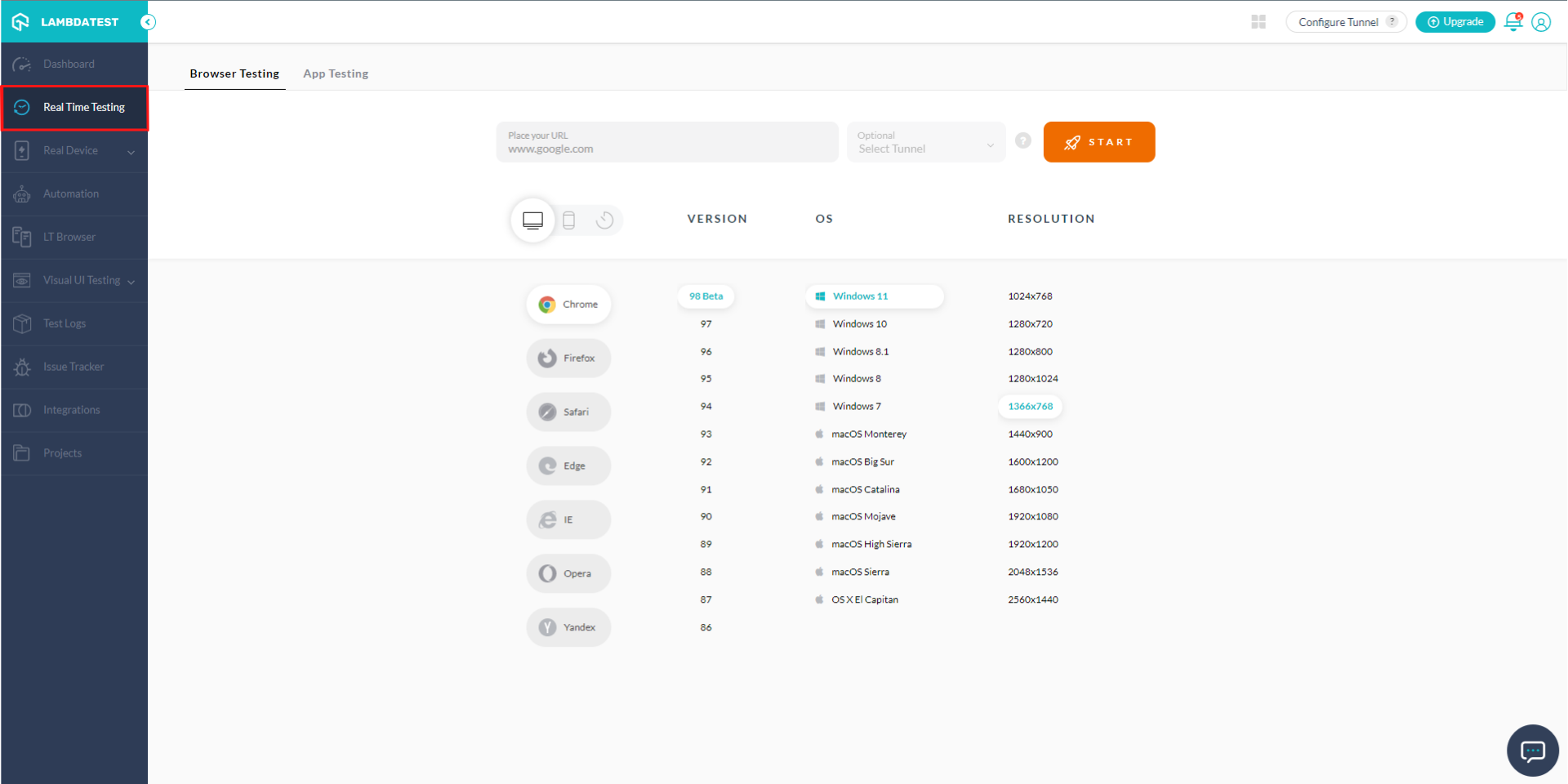Viewport: 1568px width, 784px height.
Task: Open the notifications bell icon
Action: click(1512, 22)
